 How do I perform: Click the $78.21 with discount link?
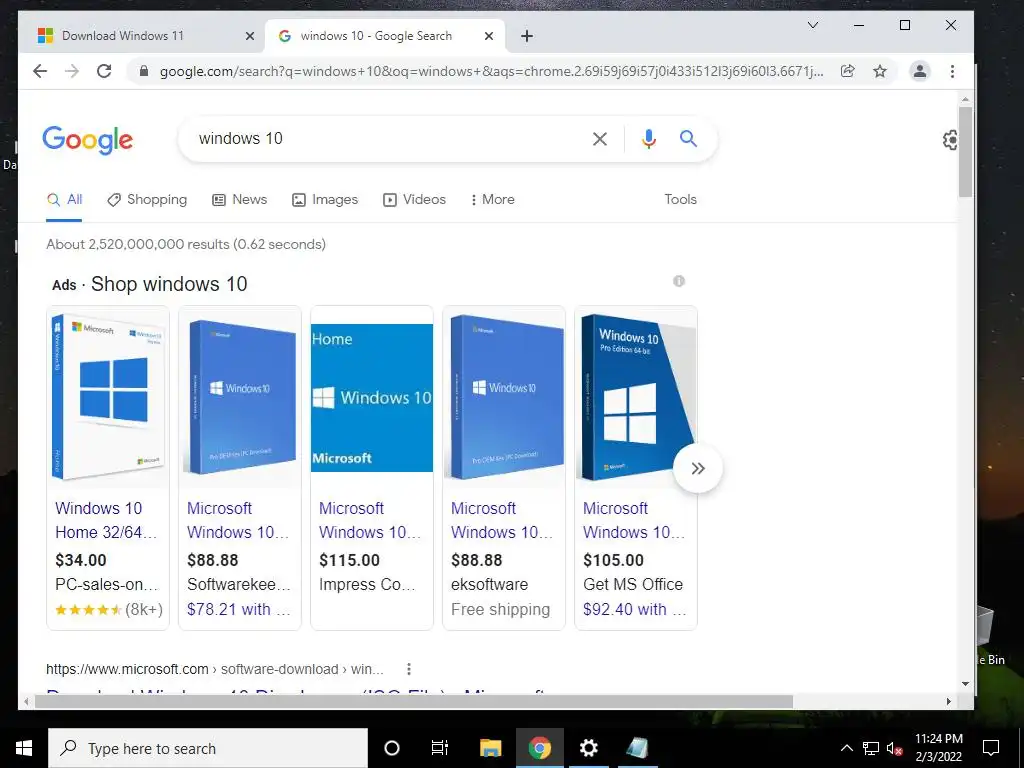coord(238,609)
